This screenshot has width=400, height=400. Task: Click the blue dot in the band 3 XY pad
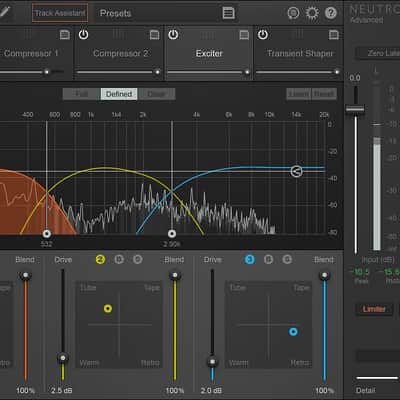click(x=293, y=332)
